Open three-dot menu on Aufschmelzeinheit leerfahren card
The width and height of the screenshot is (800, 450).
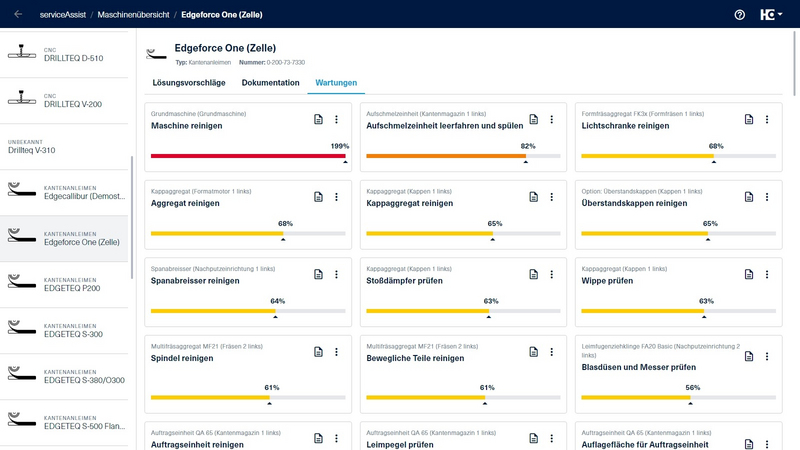(x=552, y=120)
